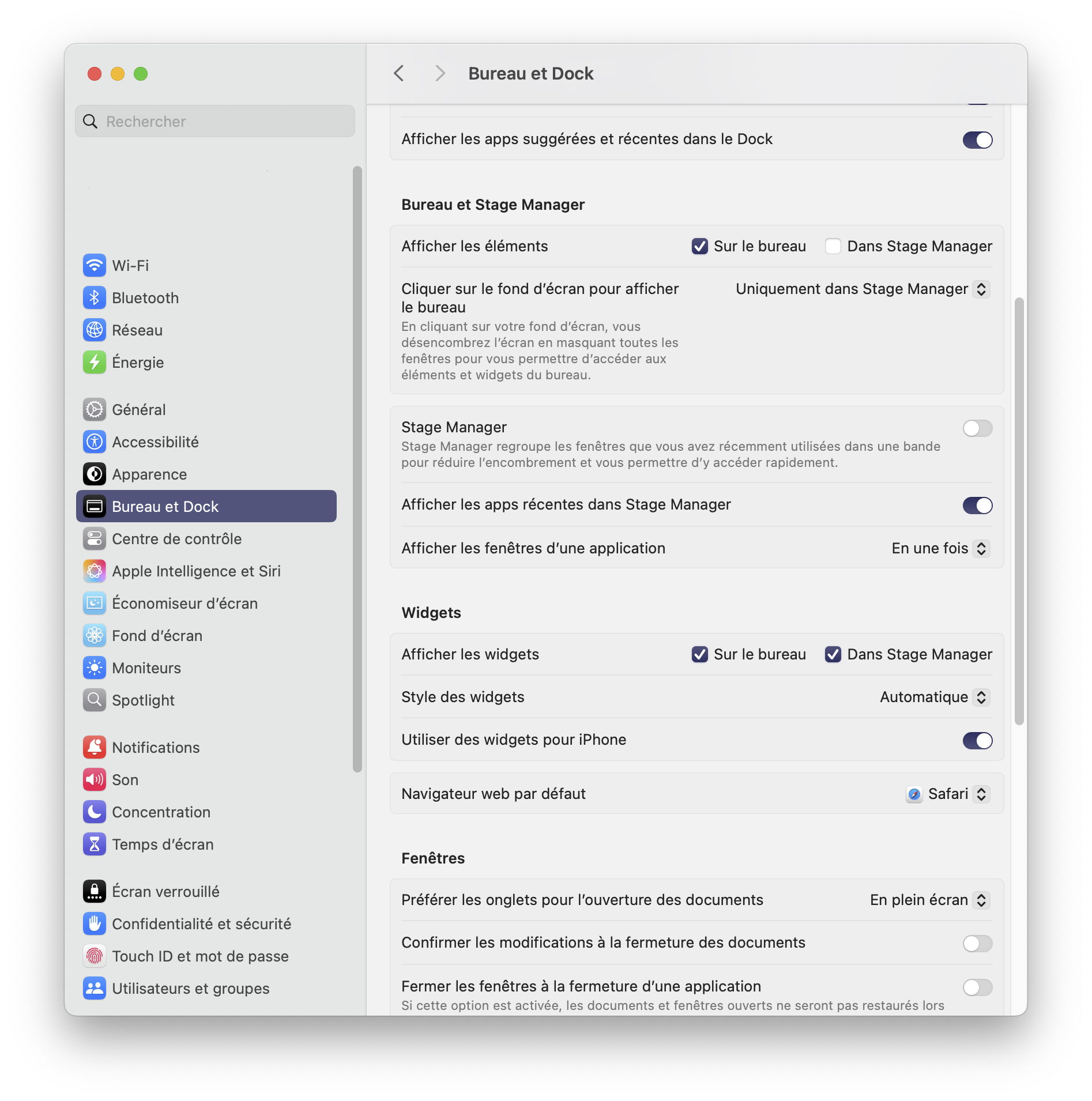Open the Écran verrouillé lock icon
Screen dimensions: 1092x1101
[x=95, y=892]
